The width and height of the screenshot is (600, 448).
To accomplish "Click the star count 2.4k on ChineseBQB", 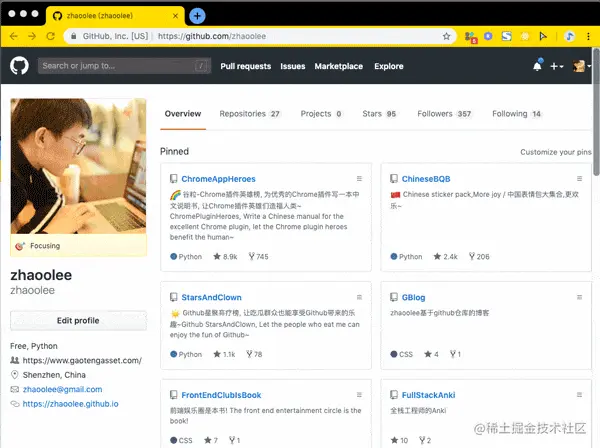I will pos(445,257).
